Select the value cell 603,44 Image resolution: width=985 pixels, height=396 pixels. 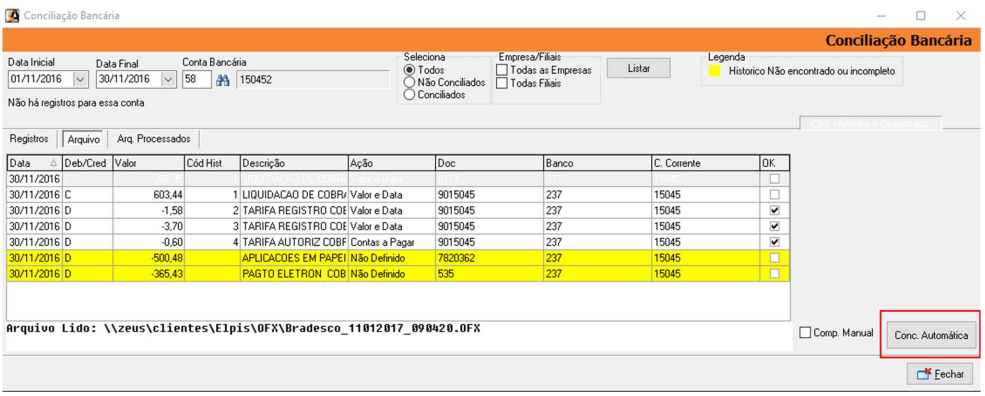click(149, 194)
